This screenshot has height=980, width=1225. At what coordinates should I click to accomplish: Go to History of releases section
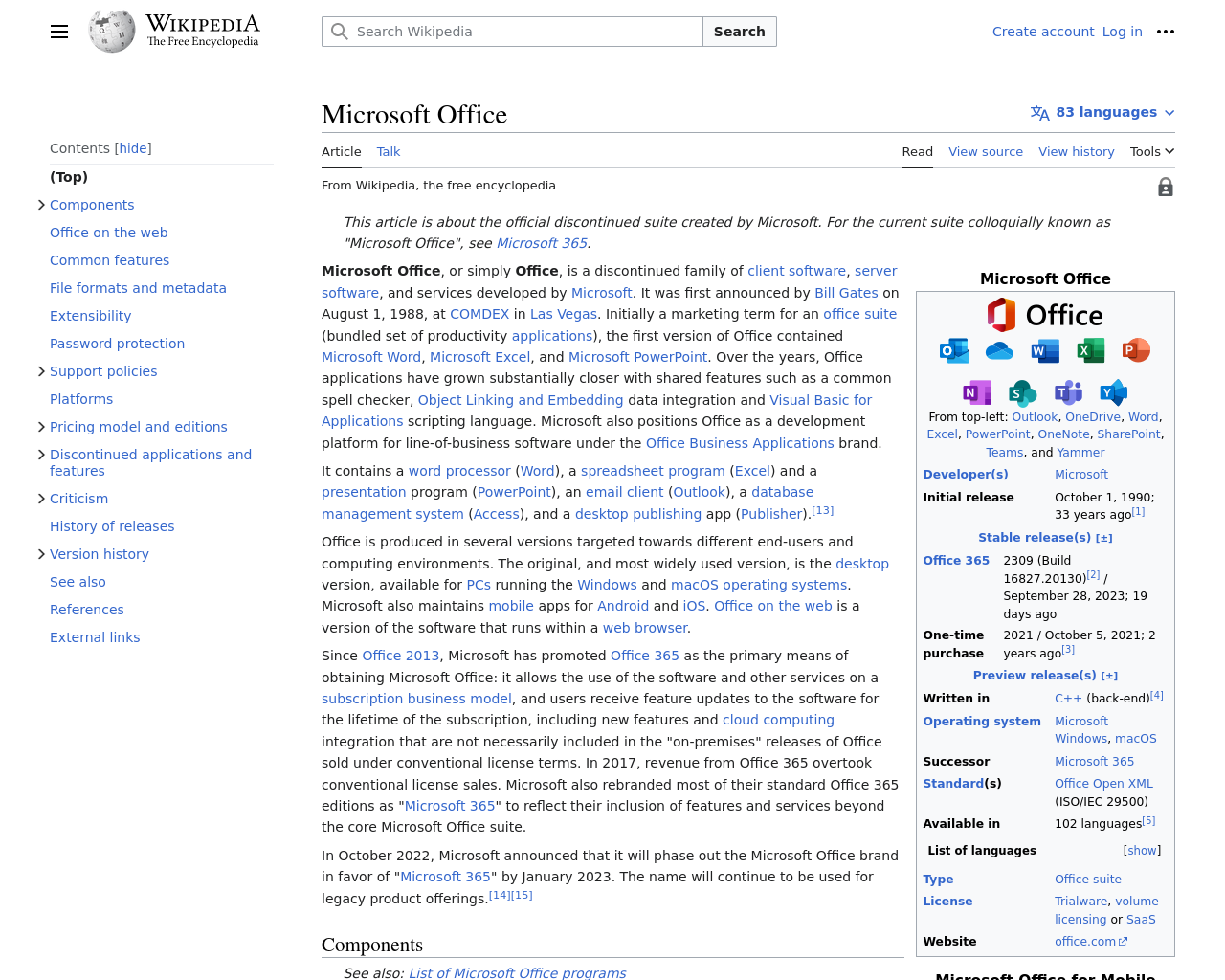pyautogui.click(x=112, y=526)
